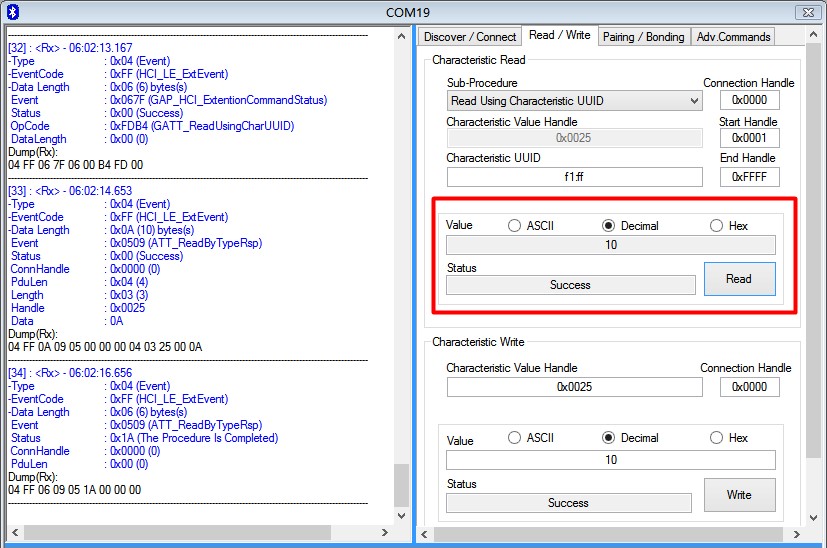Click the greyed Characteristic Value Handle 0x0025 in Read
Viewport: 827px width, 548px height.
pyautogui.click(x=574, y=138)
